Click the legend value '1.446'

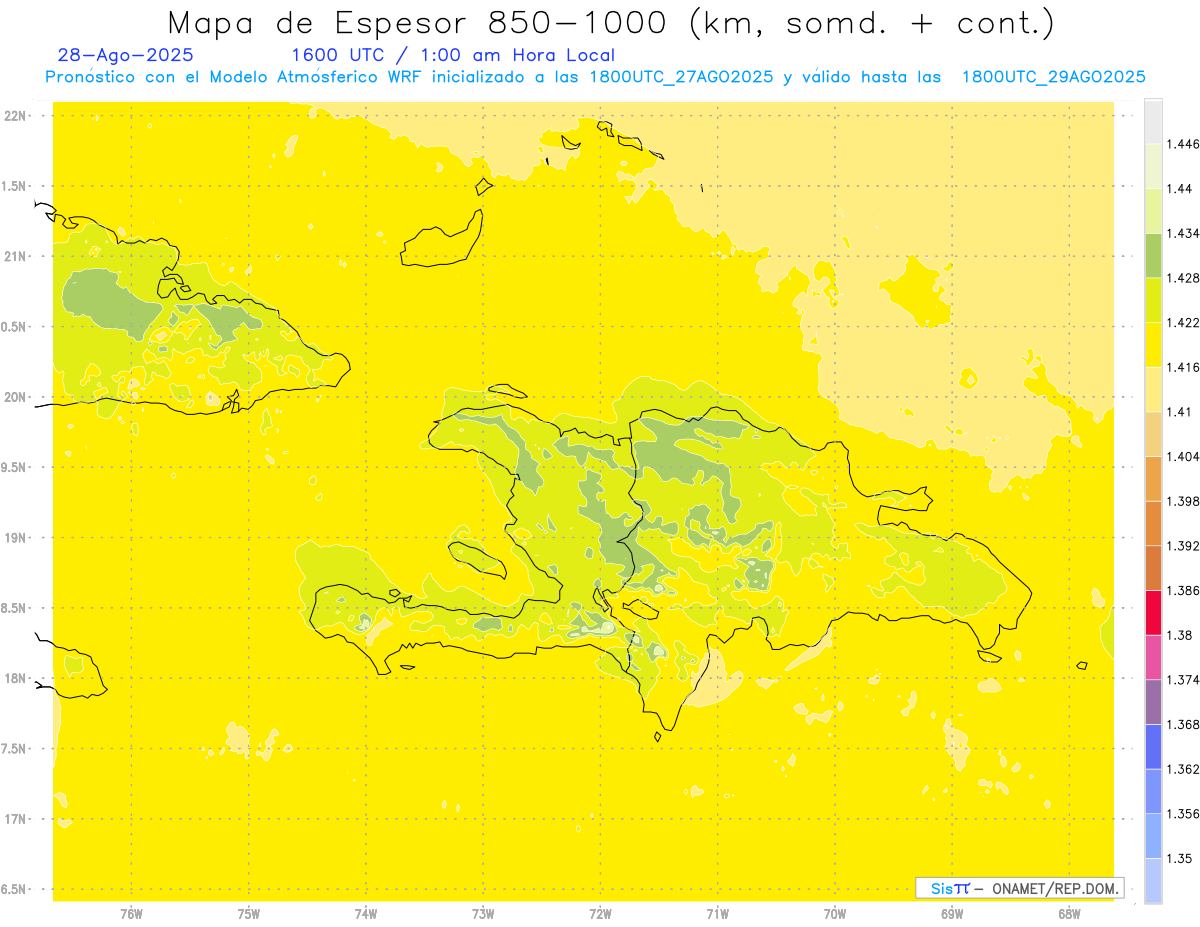point(1184,144)
